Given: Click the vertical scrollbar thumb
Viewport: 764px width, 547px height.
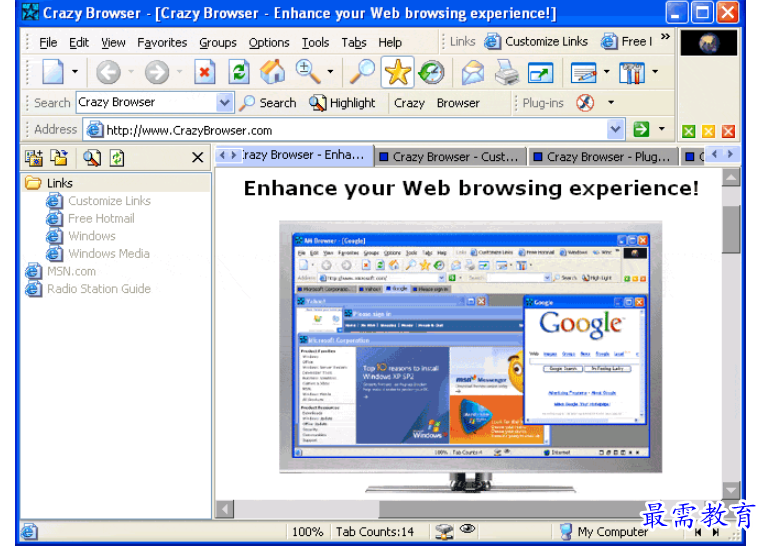Looking at the screenshot, I should pyautogui.click(x=731, y=229).
